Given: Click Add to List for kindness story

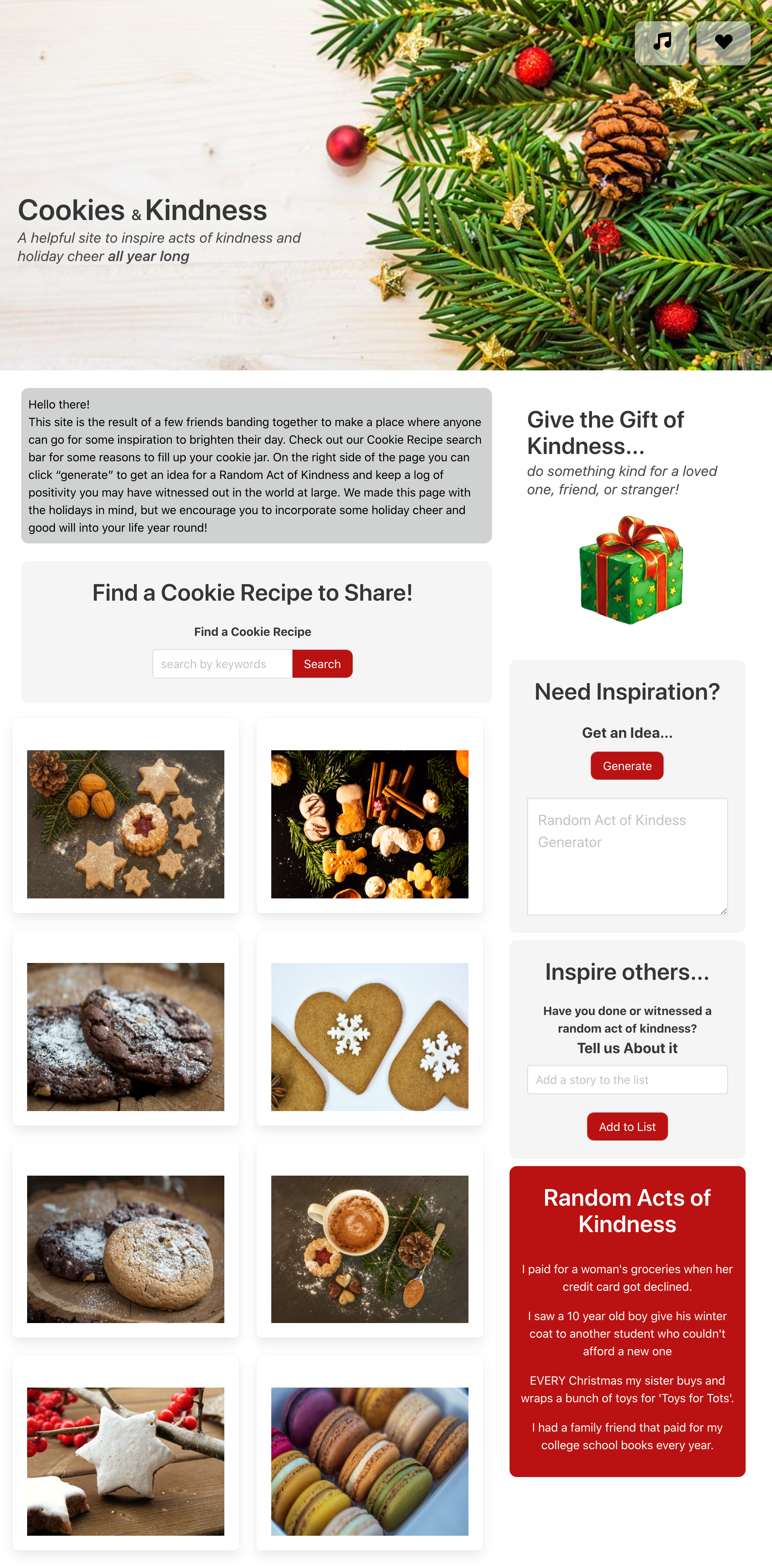Looking at the screenshot, I should [627, 1126].
